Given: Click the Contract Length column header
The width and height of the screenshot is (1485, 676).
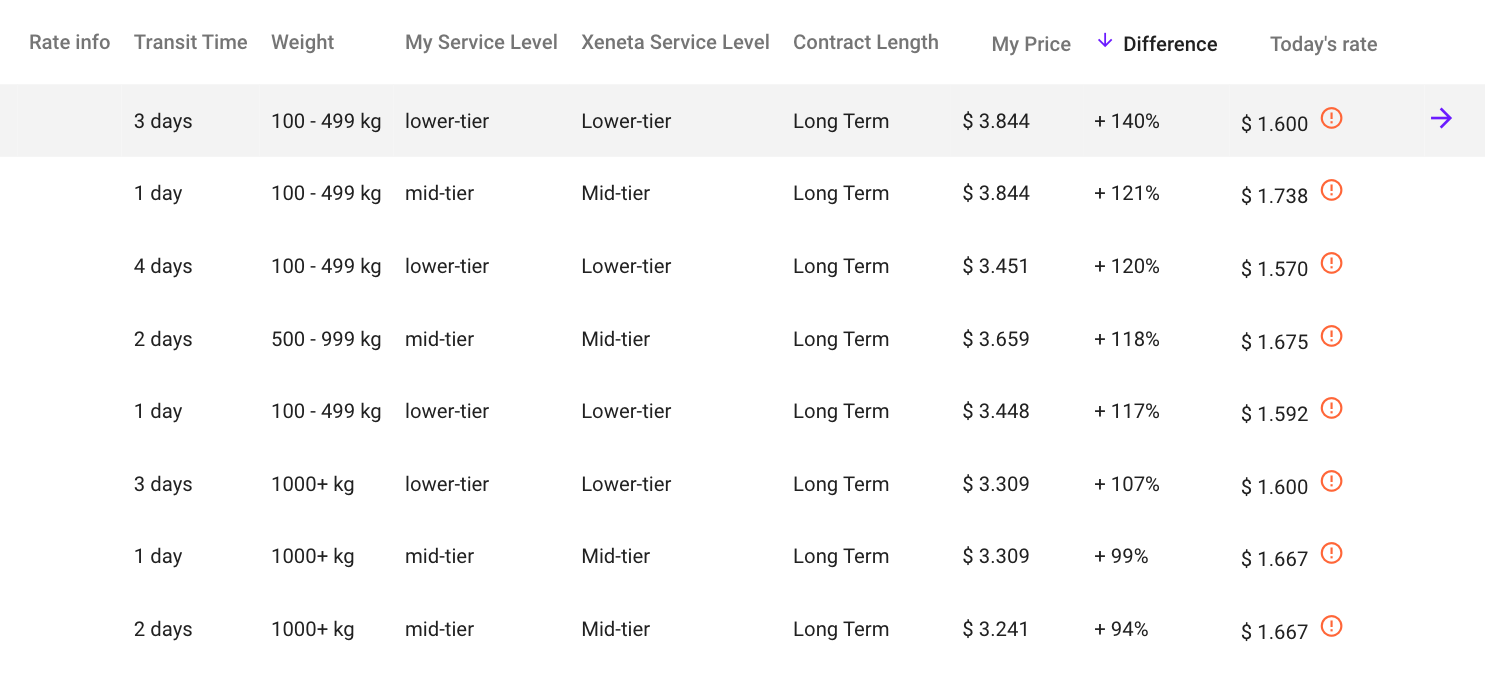Looking at the screenshot, I should (x=866, y=42).
